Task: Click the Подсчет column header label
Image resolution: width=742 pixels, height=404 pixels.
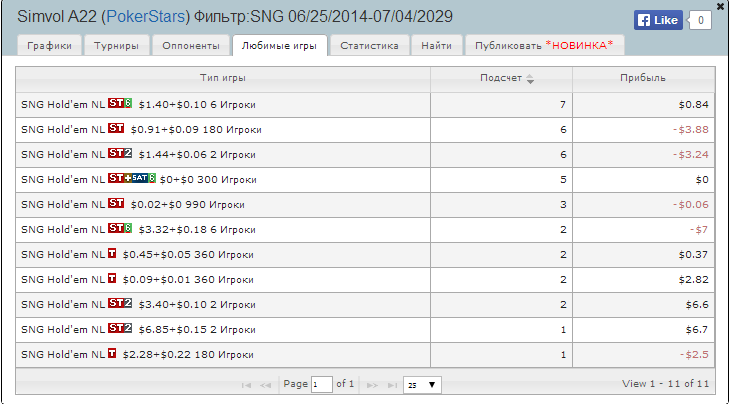Action: (x=501, y=78)
